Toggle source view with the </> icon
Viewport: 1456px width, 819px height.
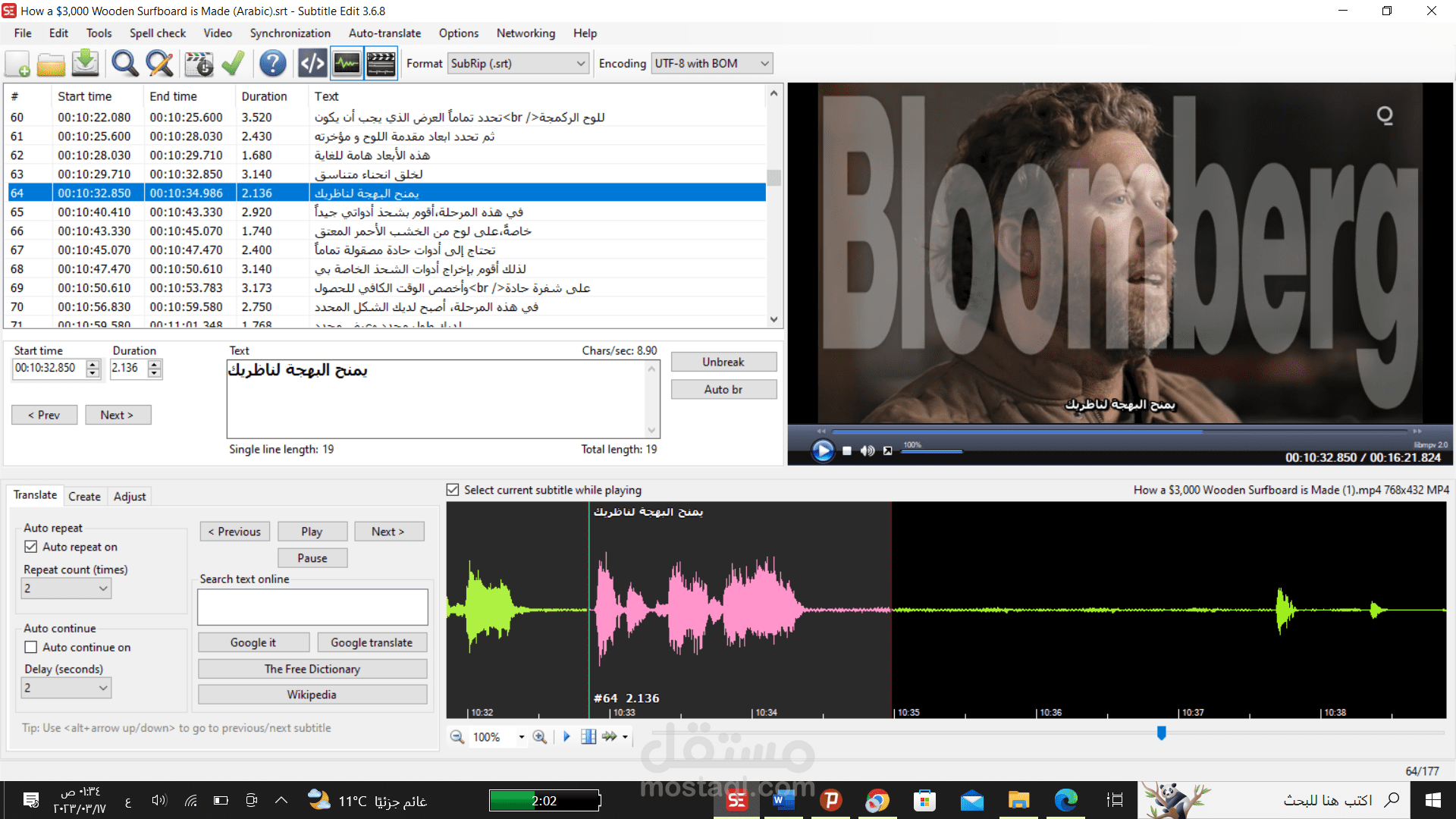point(312,64)
